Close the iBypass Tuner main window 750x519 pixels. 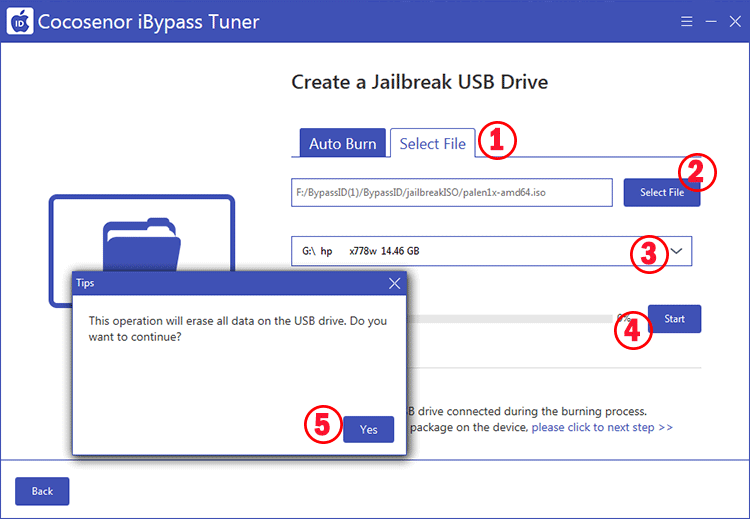(735, 21)
